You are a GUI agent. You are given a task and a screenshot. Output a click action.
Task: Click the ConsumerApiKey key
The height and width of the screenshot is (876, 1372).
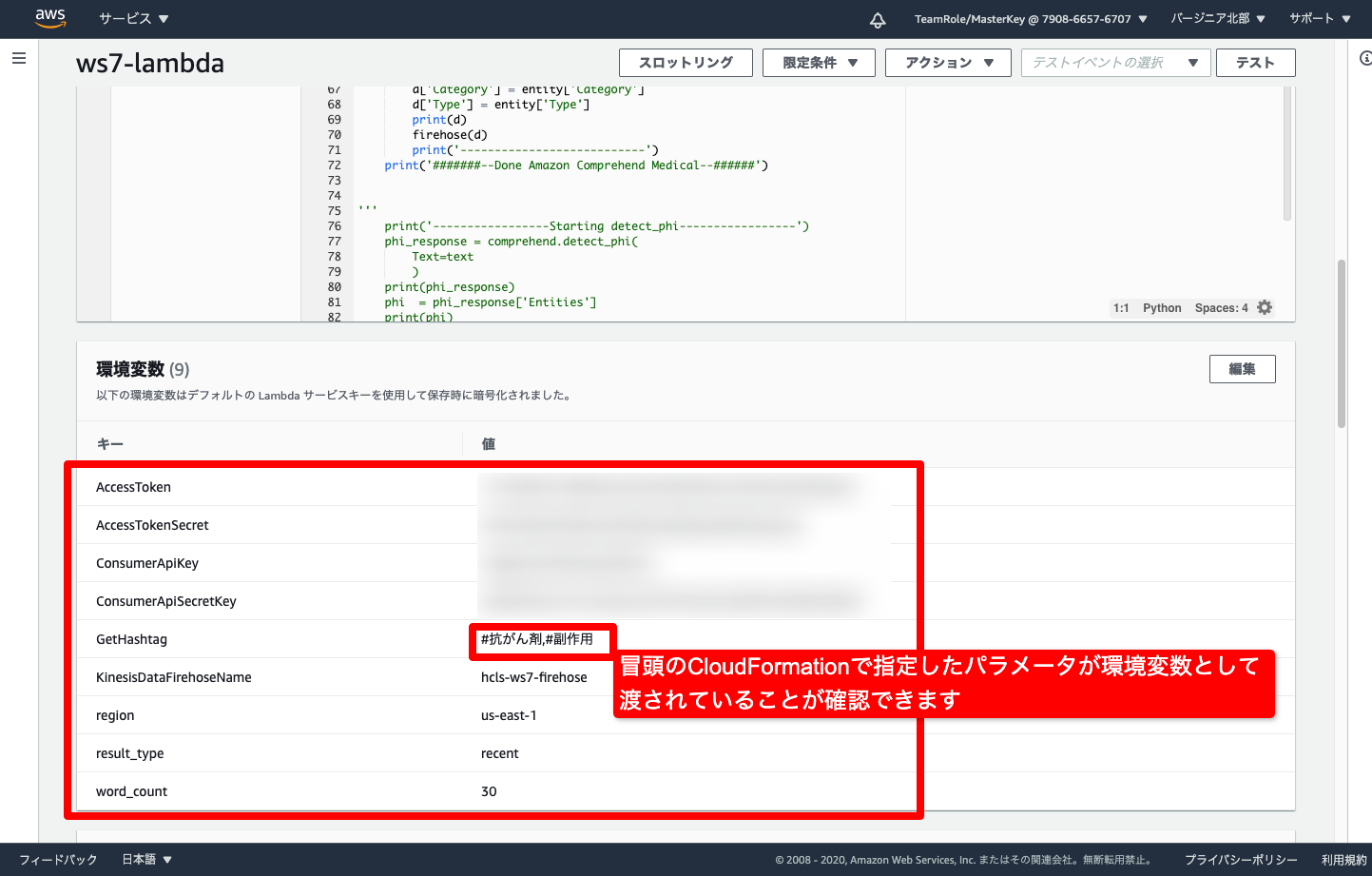[x=147, y=563]
